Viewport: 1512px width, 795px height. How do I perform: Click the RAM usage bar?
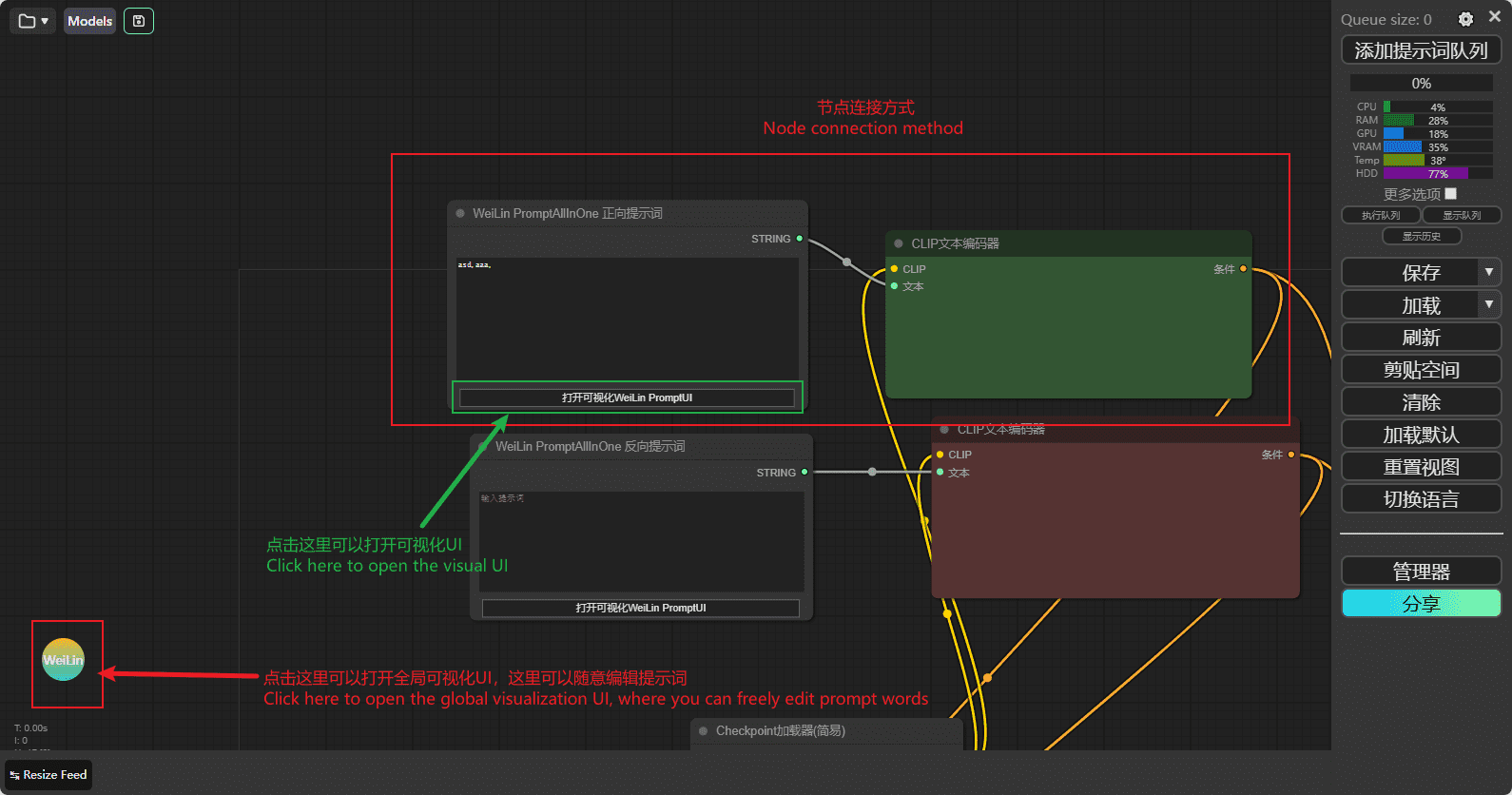1438,121
